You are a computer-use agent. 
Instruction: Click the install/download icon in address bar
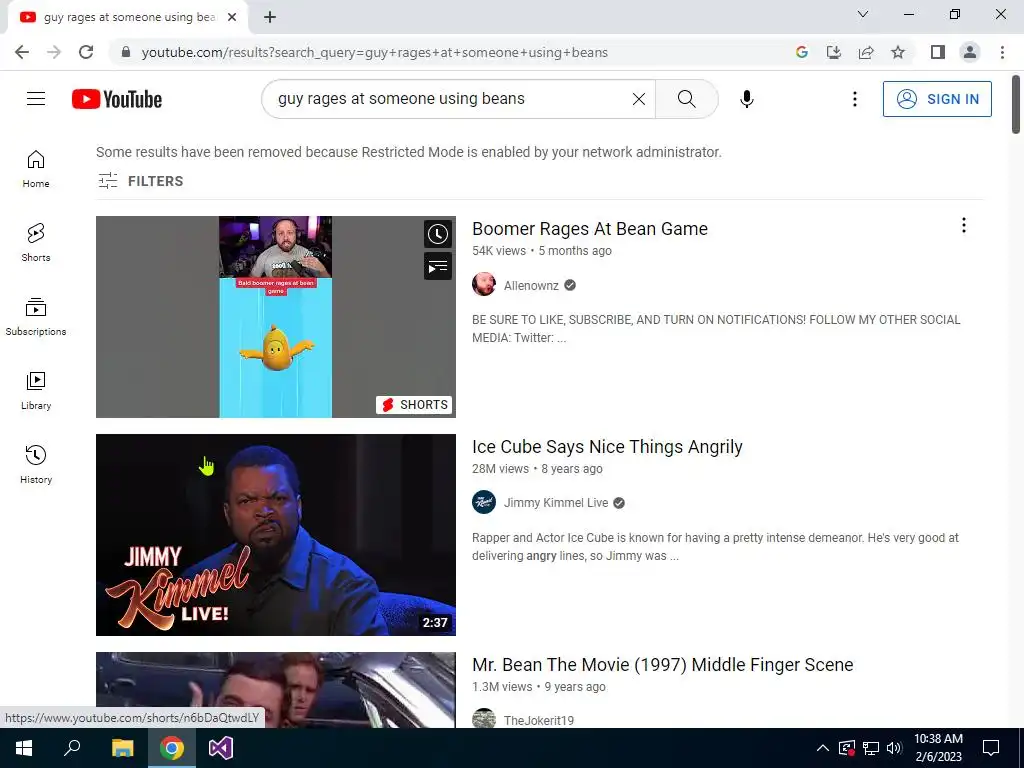pyautogui.click(x=834, y=52)
